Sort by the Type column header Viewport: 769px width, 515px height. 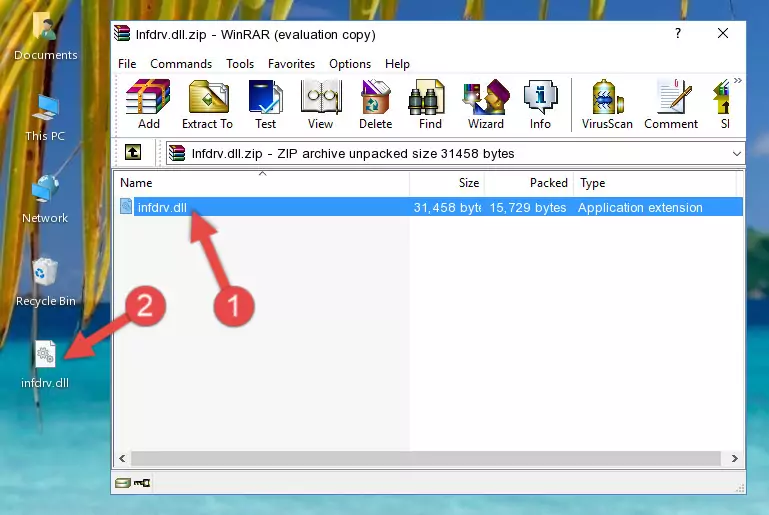click(x=655, y=183)
